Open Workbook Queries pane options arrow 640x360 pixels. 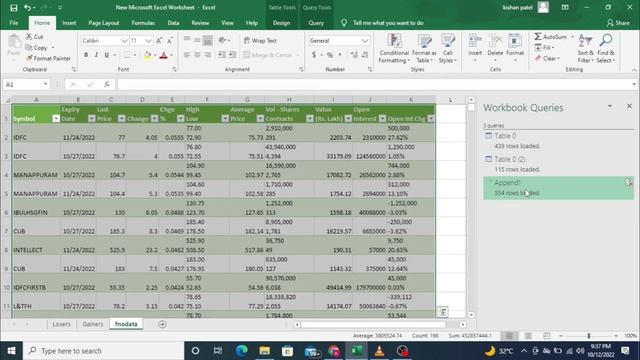click(610, 106)
